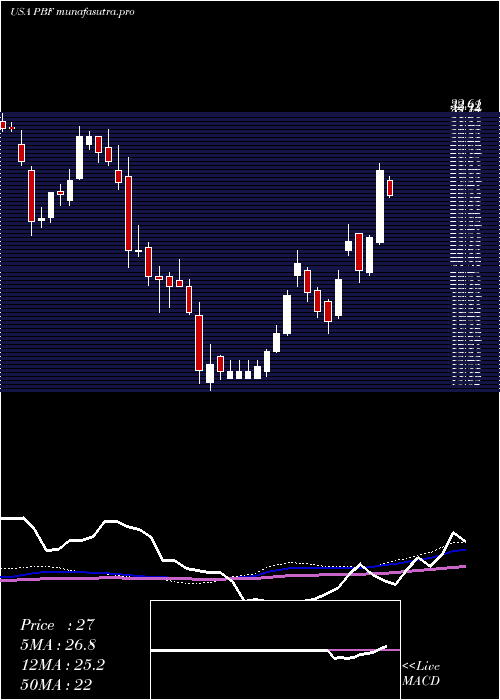Click the '12MA : 25.2' label
Screen dimensions: 500x700
click(x=63, y=665)
